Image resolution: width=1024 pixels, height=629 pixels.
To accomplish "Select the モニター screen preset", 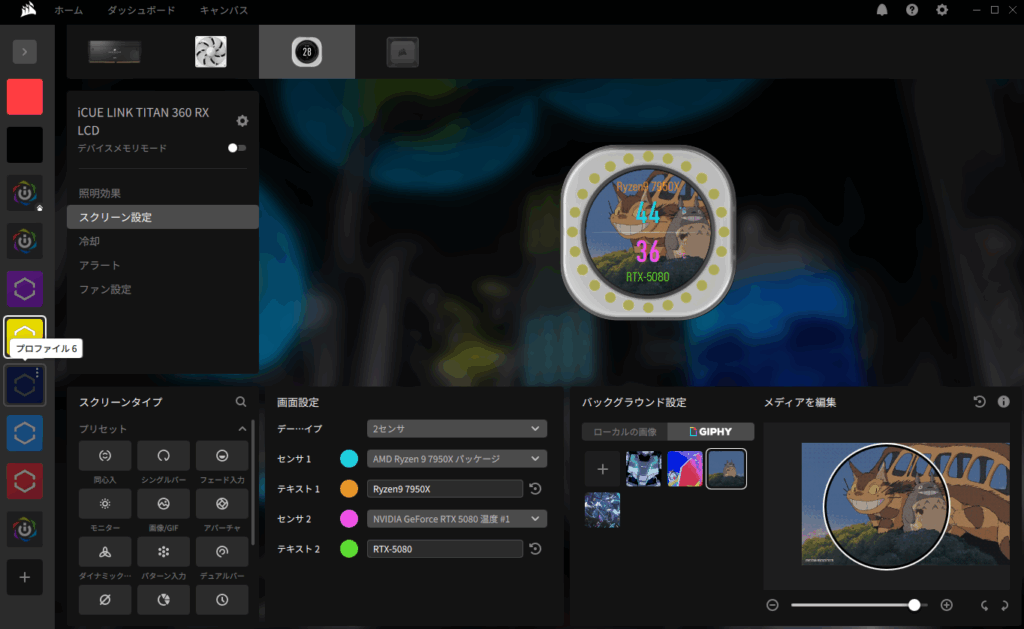I will [104, 504].
